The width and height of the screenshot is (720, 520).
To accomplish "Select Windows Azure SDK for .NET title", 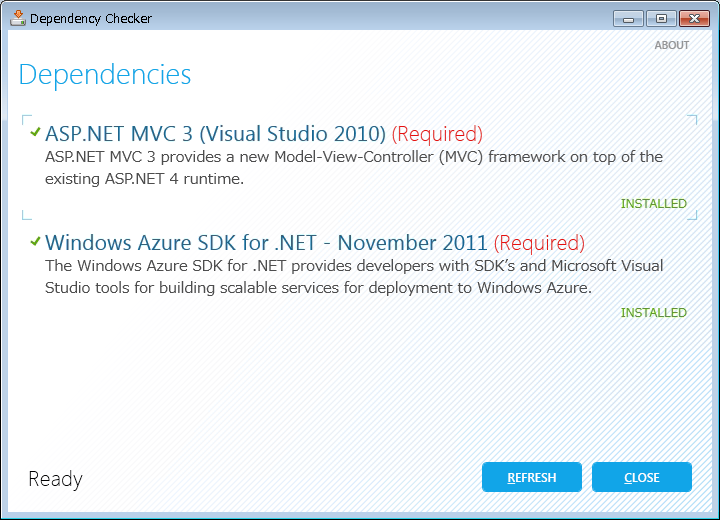I will click(266, 243).
